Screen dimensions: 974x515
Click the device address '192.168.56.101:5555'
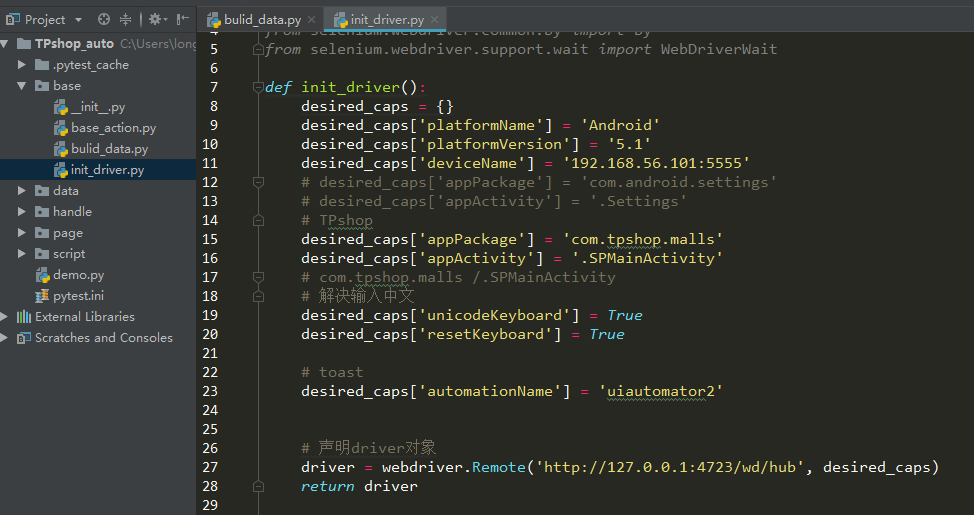[x=656, y=163]
